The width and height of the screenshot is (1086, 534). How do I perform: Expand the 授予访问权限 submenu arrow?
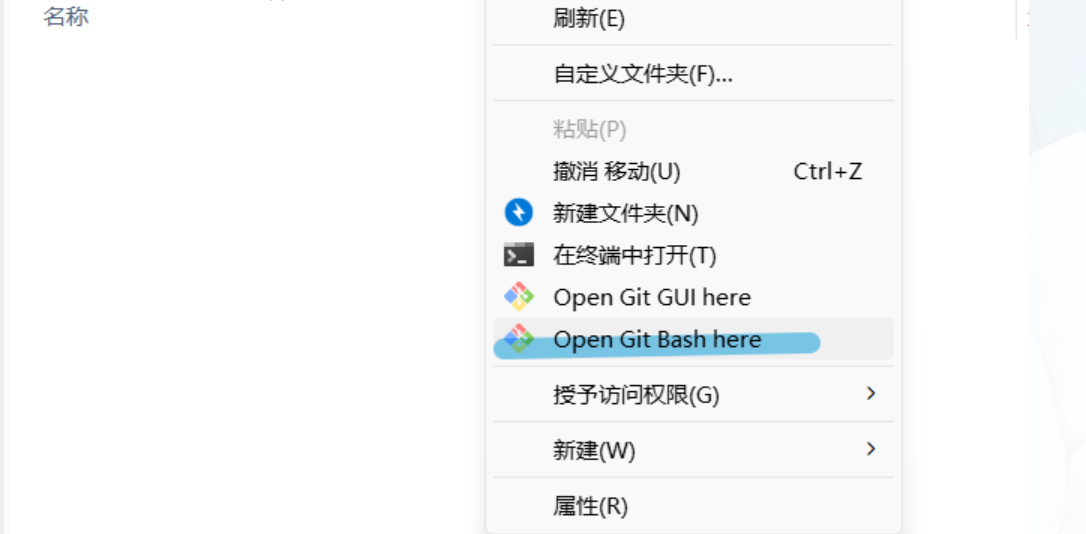(x=871, y=393)
